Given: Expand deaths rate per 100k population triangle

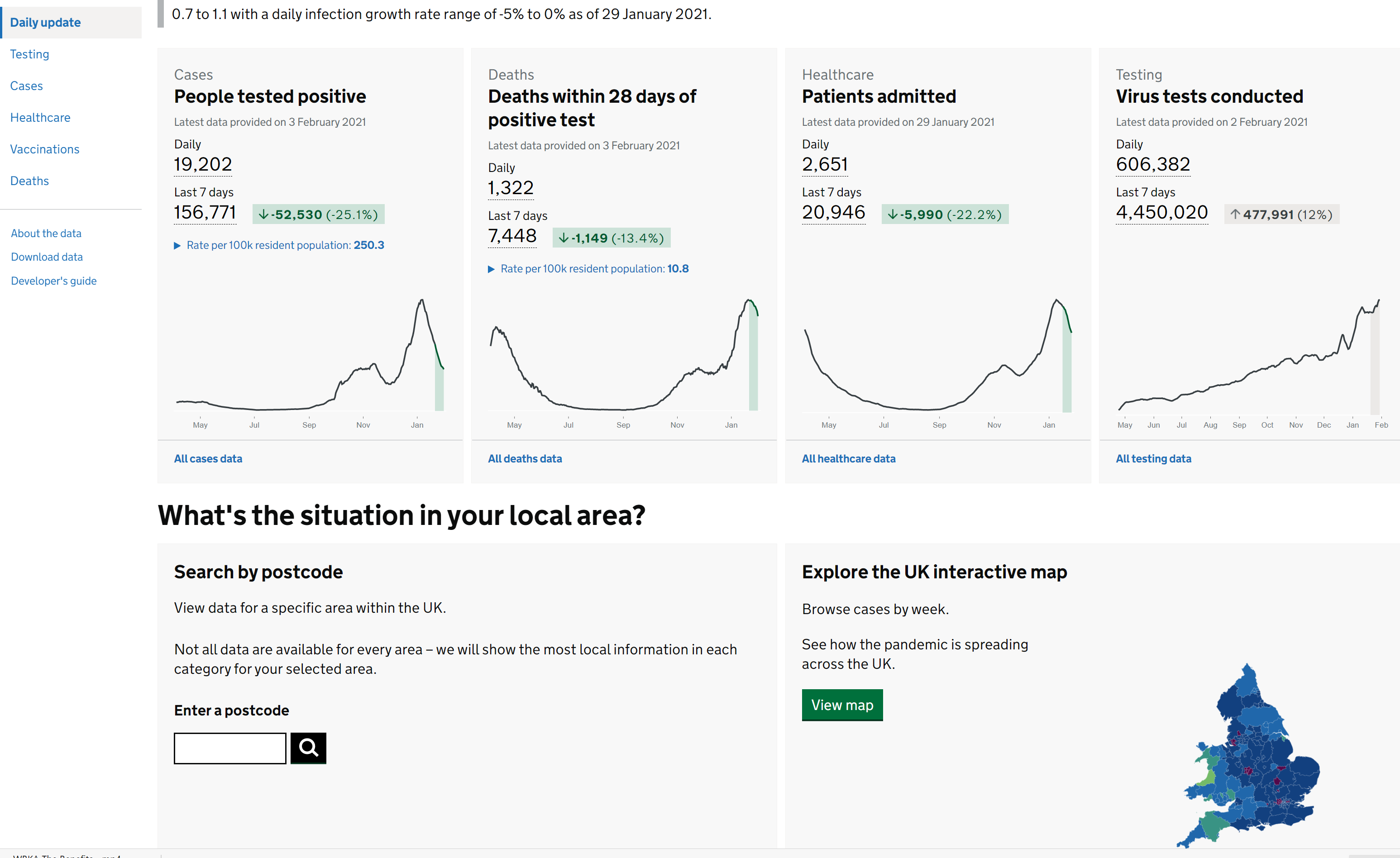Looking at the screenshot, I should [x=492, y=269].
